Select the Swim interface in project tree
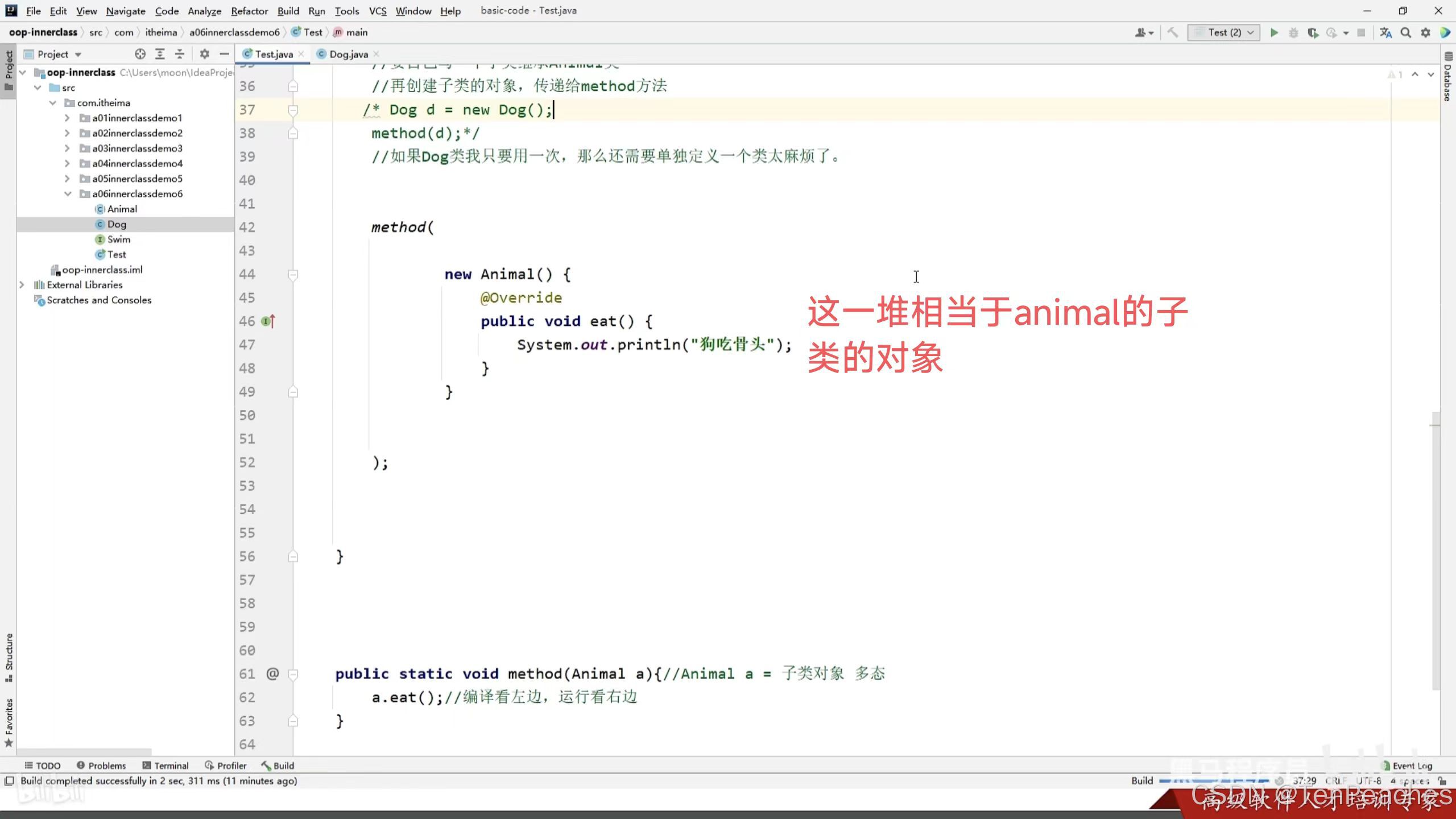 pyautogui.click(x=118, y=239)
